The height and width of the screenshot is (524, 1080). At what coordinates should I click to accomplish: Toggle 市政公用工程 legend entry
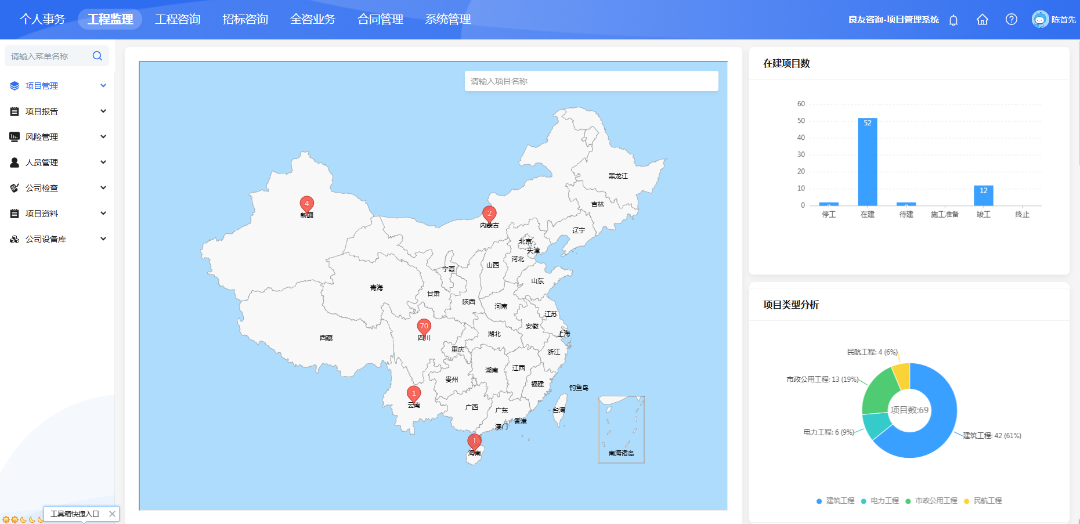[x=930, y=500]
